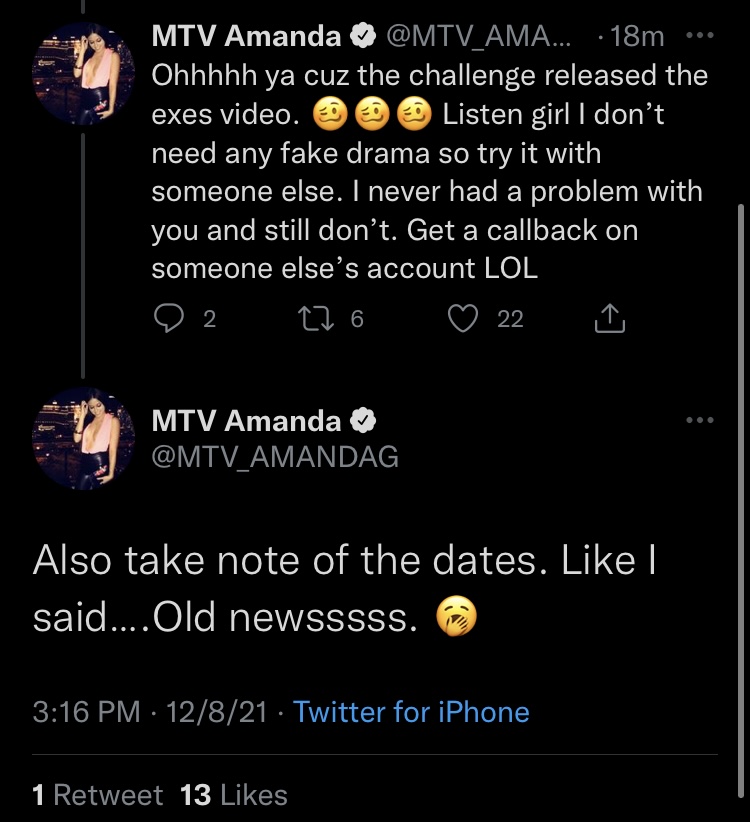The width and height of the screenshot is (750, 822).
Task: Open MTV Amanda's avatar on the top tweet
Action: [83, 74]
